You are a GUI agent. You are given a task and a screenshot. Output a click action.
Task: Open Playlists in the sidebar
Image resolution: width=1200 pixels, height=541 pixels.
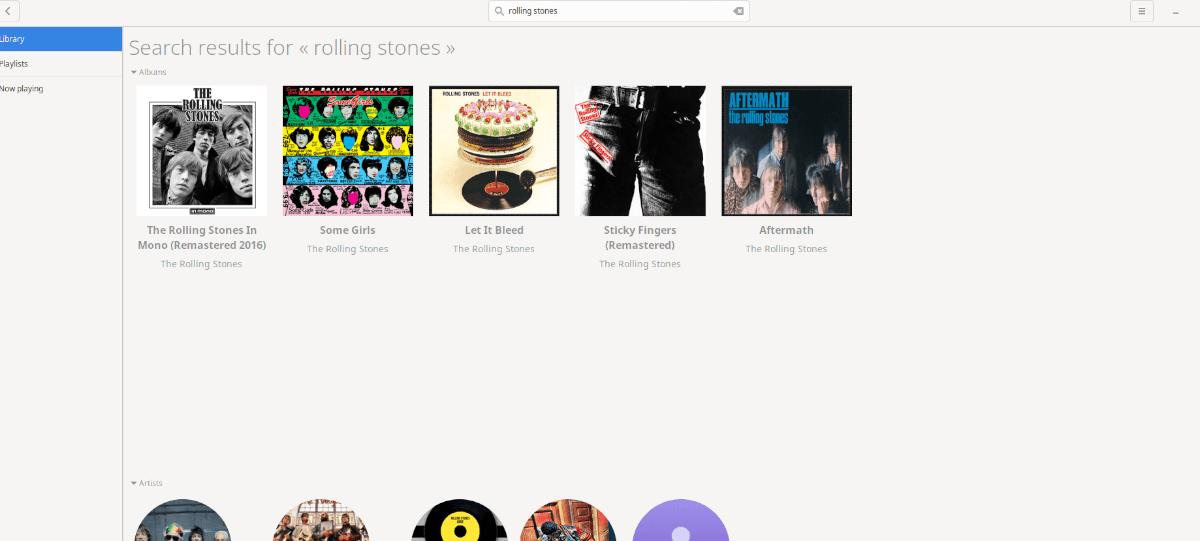(x=61, y=64)
